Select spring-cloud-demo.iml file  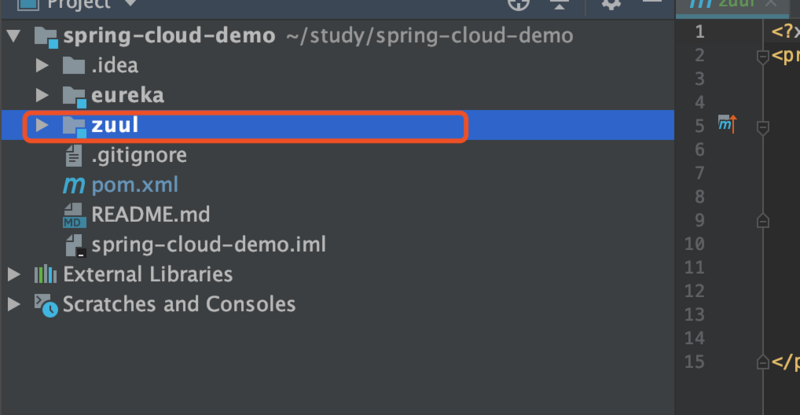208,244
